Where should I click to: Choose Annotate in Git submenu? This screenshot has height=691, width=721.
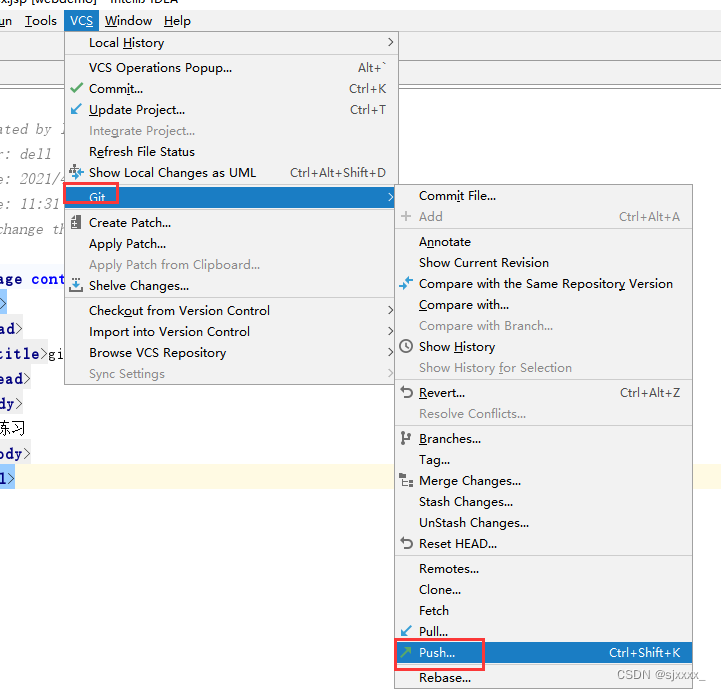(544, 241)
